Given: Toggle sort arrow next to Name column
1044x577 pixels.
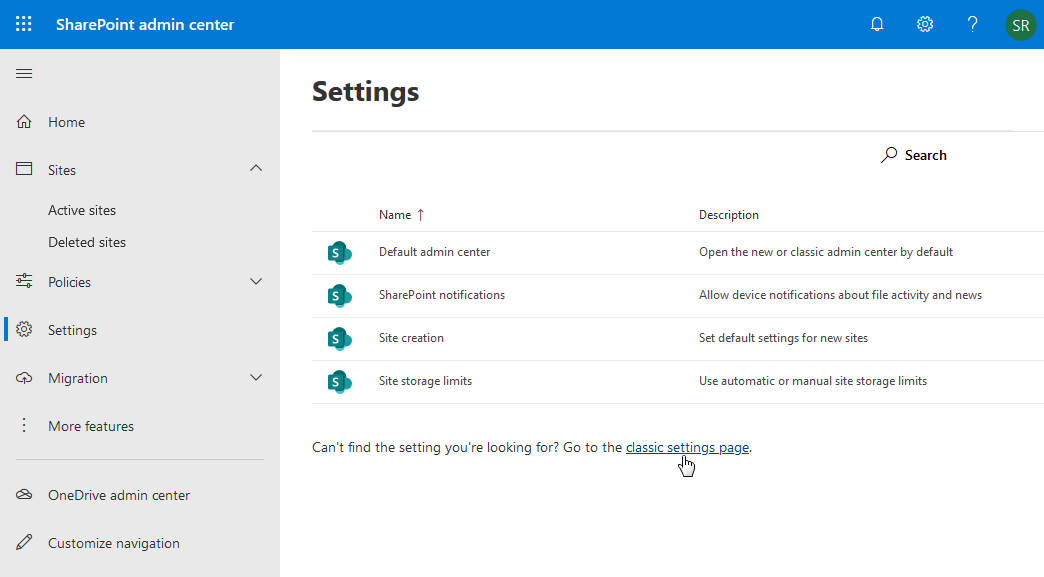Looking at the screenshot, I should (421, 215).
